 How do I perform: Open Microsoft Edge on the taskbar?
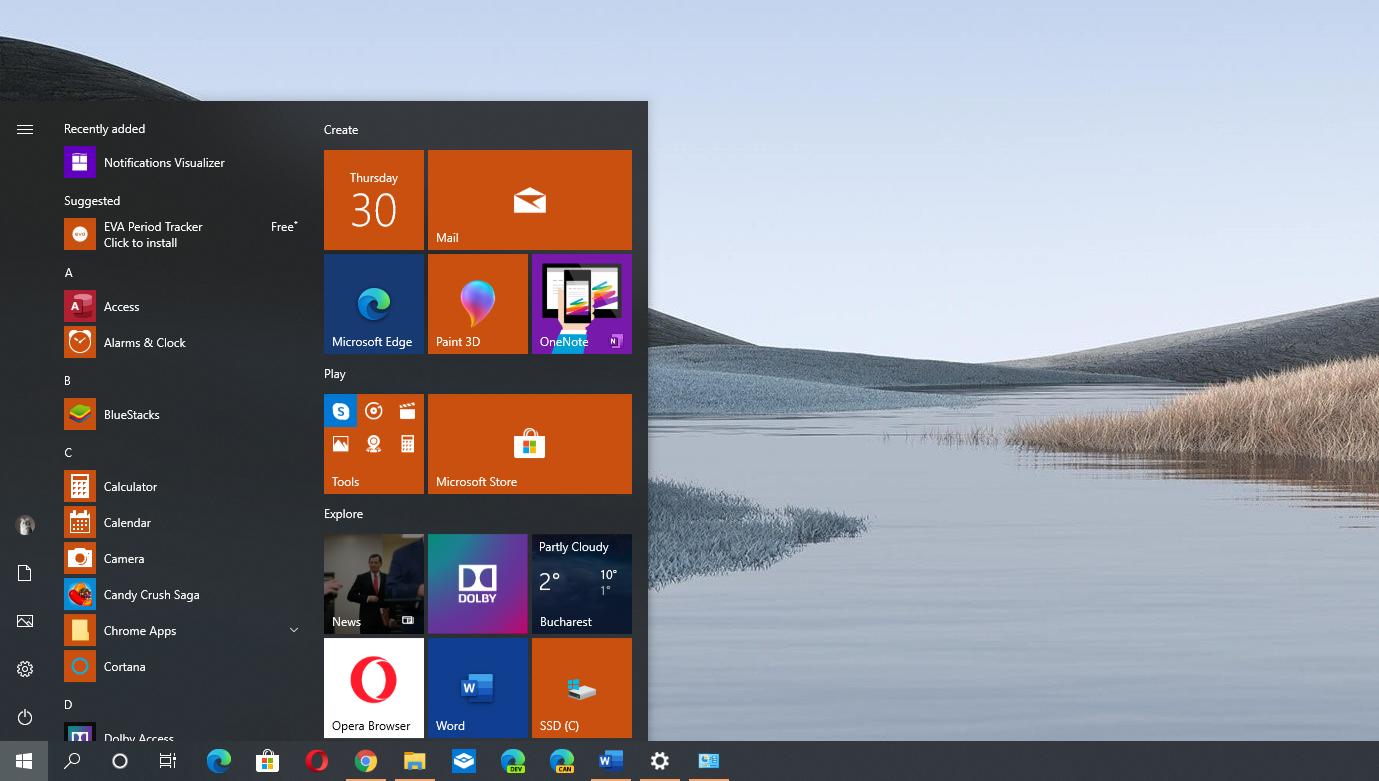pyautogui.click(x=218, y=761)
